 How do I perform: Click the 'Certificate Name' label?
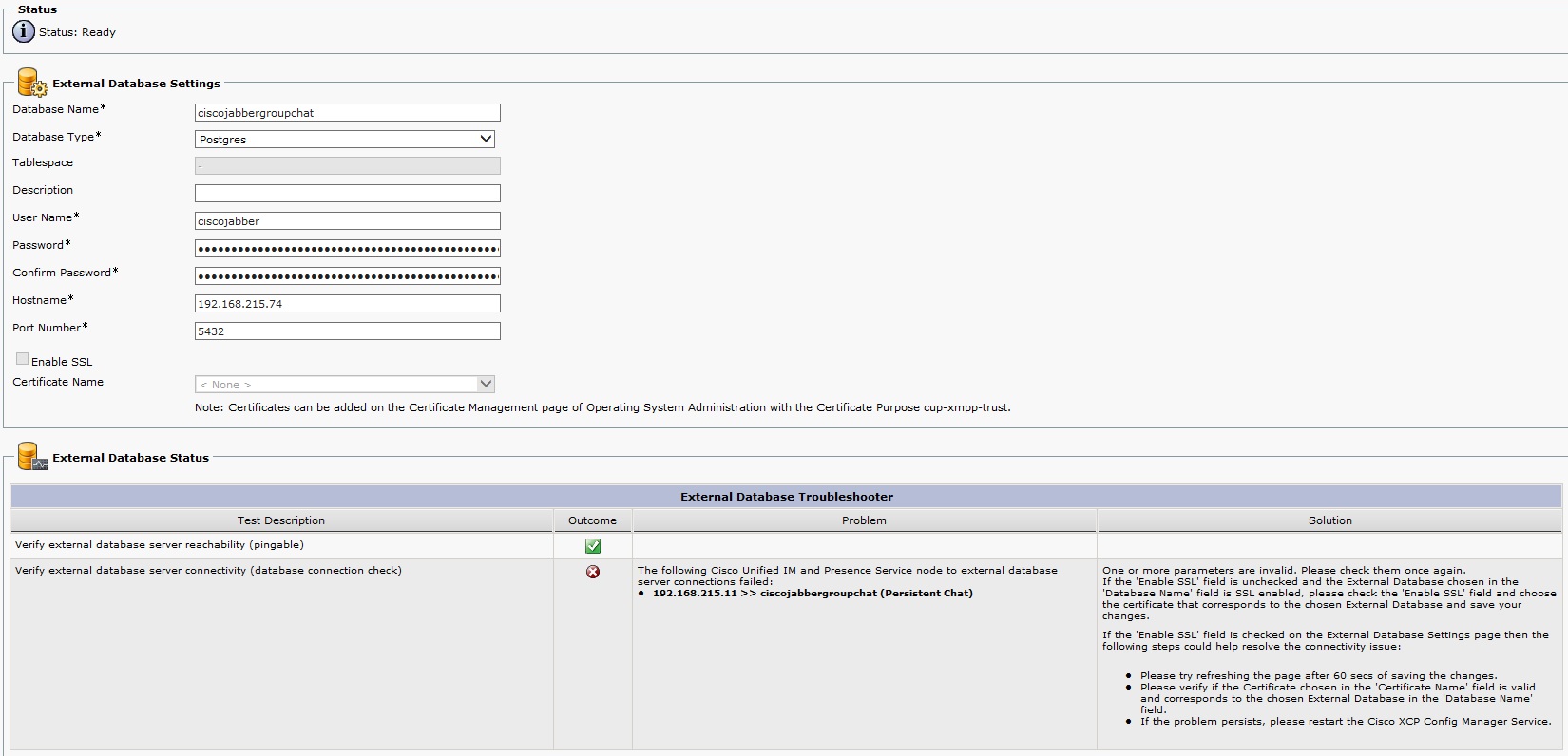58,382
